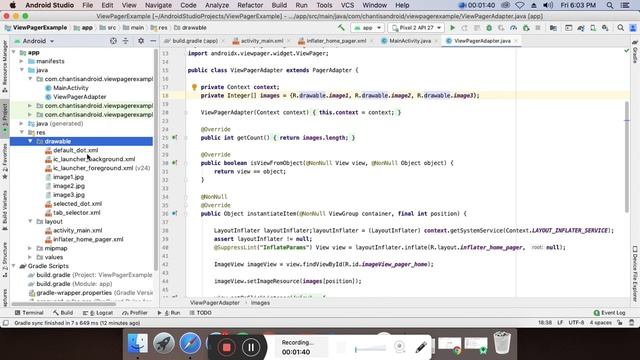Run the app with green play icon
The height and width of the screenshot is (360, 640).
click(x=452, y=28)
